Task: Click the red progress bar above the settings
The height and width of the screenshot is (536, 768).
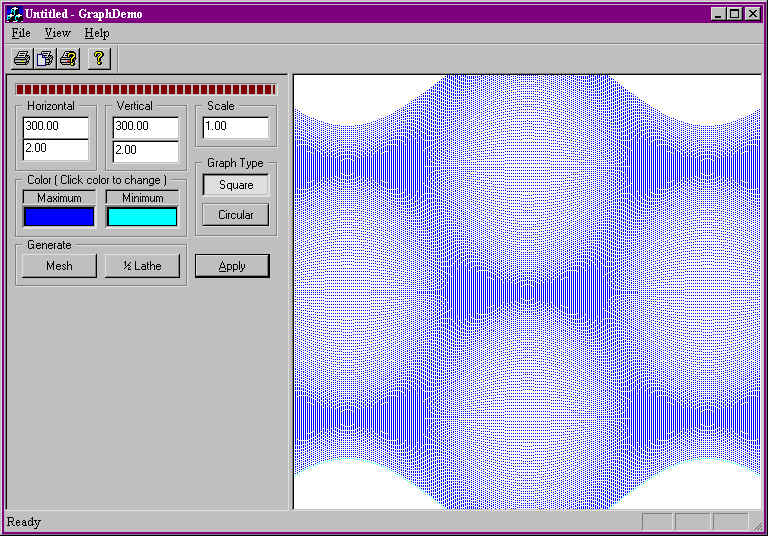Action: click(x=146, y=89)
